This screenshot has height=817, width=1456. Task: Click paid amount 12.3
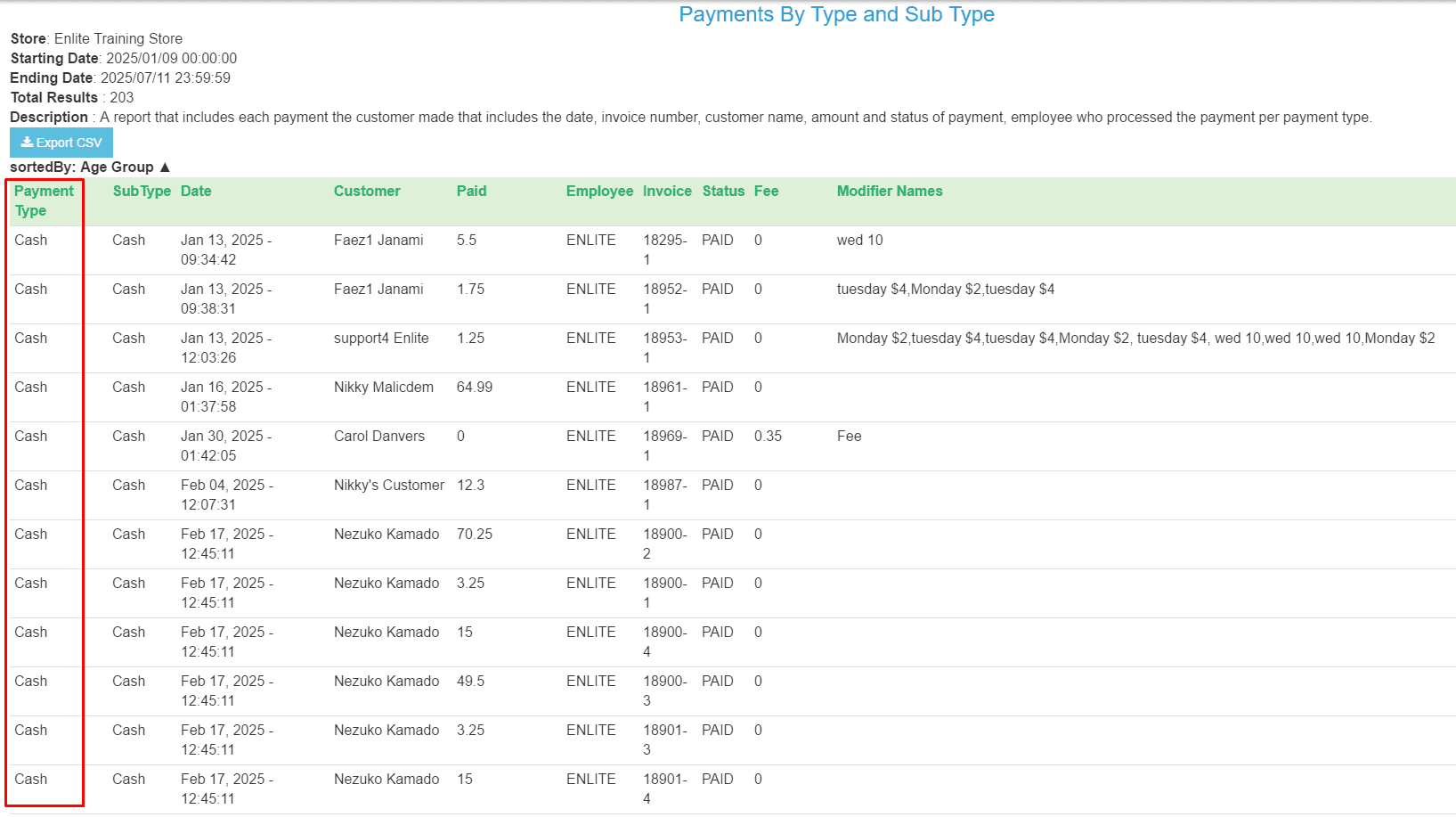tap(471, 486)
